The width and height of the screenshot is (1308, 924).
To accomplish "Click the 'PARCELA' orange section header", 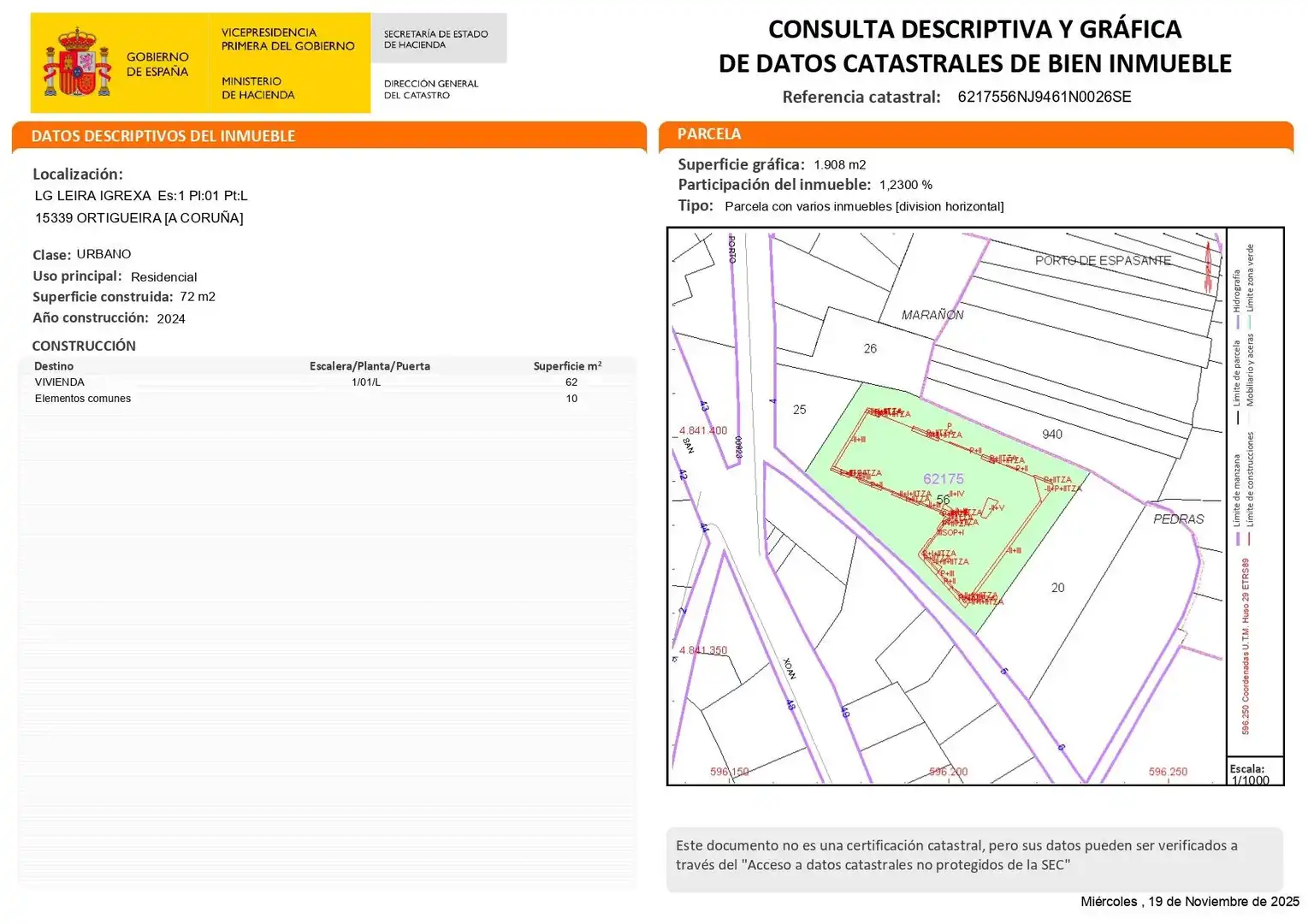I will pyautogui.click(x=976, y=134).
